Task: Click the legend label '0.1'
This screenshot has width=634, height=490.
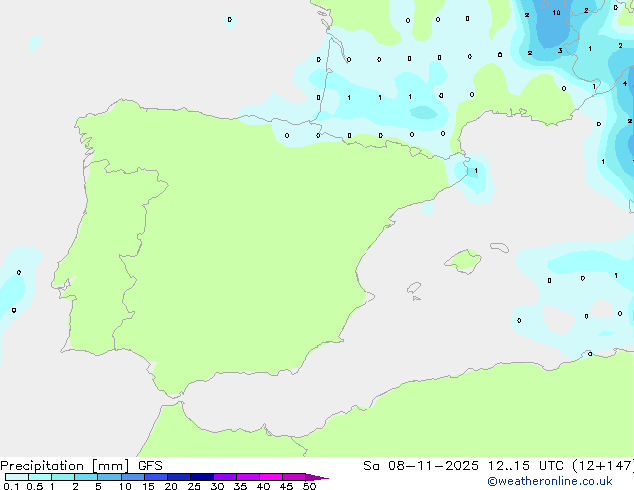Action: 11,486
